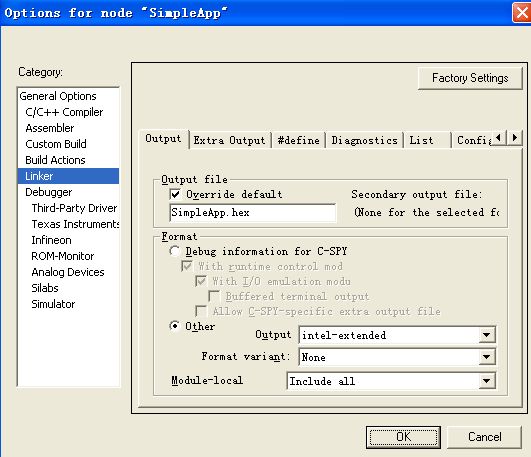
Task: Switch to the Output tab
Action: coord(164,139)
